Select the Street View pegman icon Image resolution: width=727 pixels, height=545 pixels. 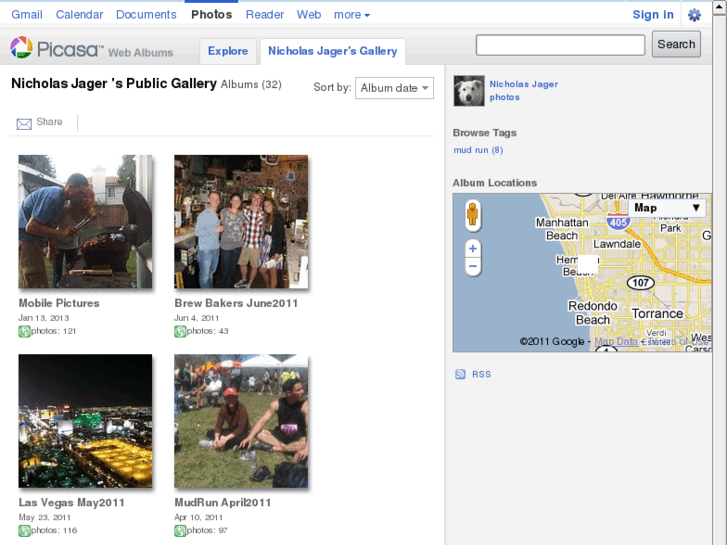click(473, 215)
